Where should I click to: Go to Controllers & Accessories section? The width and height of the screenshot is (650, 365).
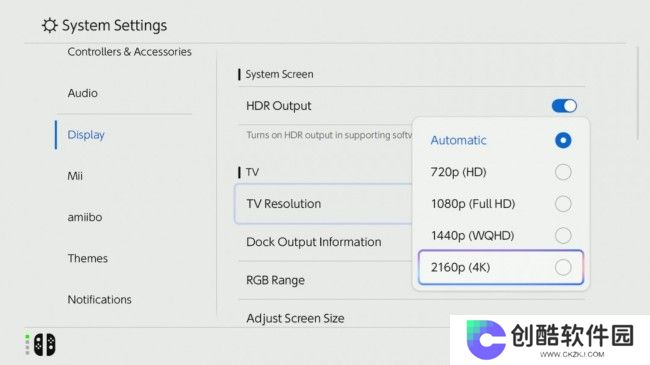click(129, 52)
